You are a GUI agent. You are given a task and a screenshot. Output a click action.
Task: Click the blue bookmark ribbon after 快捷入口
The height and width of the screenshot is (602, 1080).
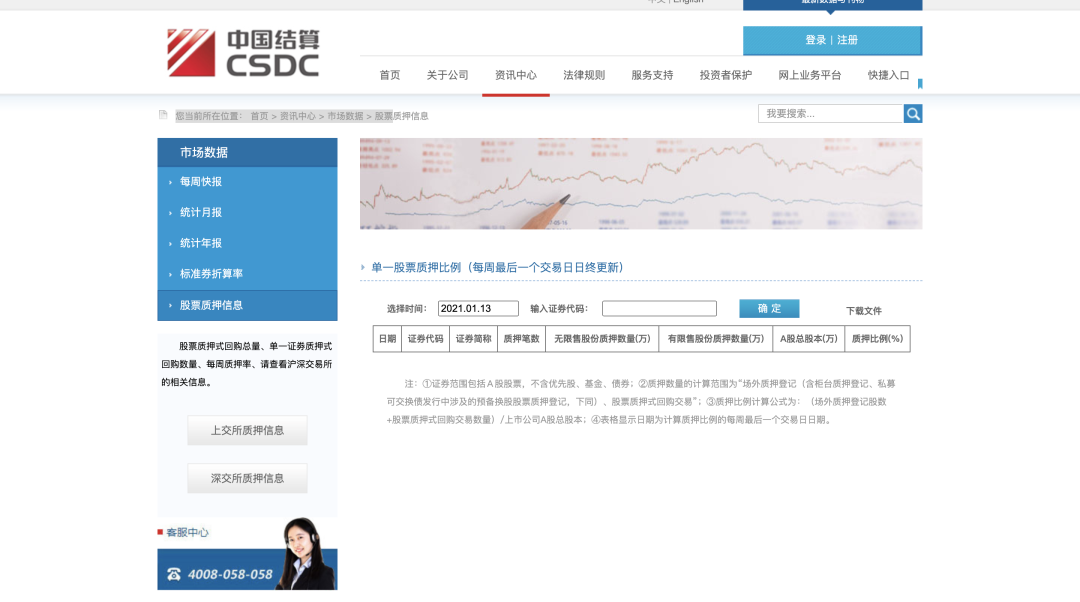tap(920, 82)
